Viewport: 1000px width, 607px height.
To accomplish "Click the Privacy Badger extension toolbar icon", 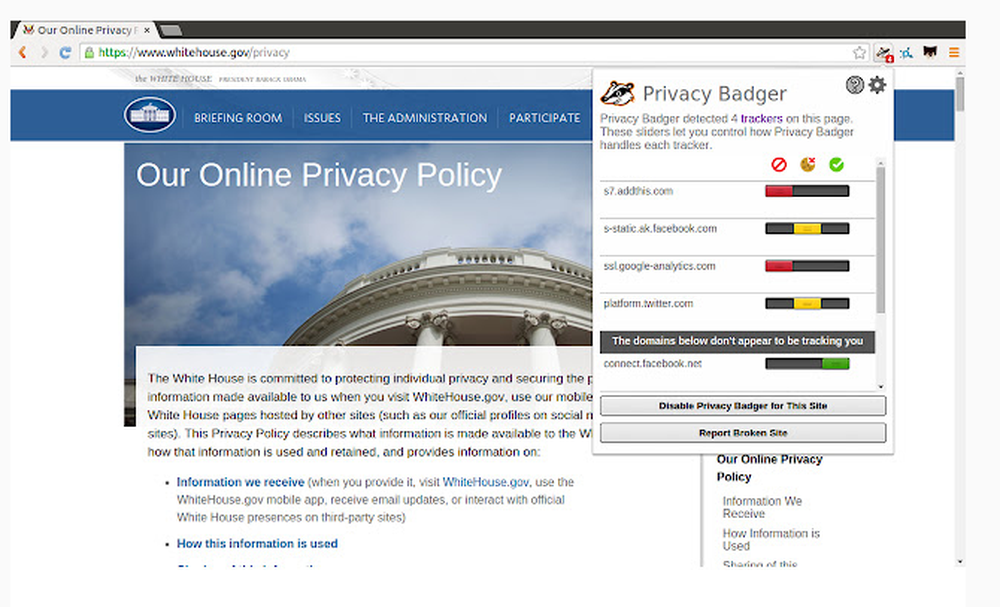I will (x=883, y=52).
